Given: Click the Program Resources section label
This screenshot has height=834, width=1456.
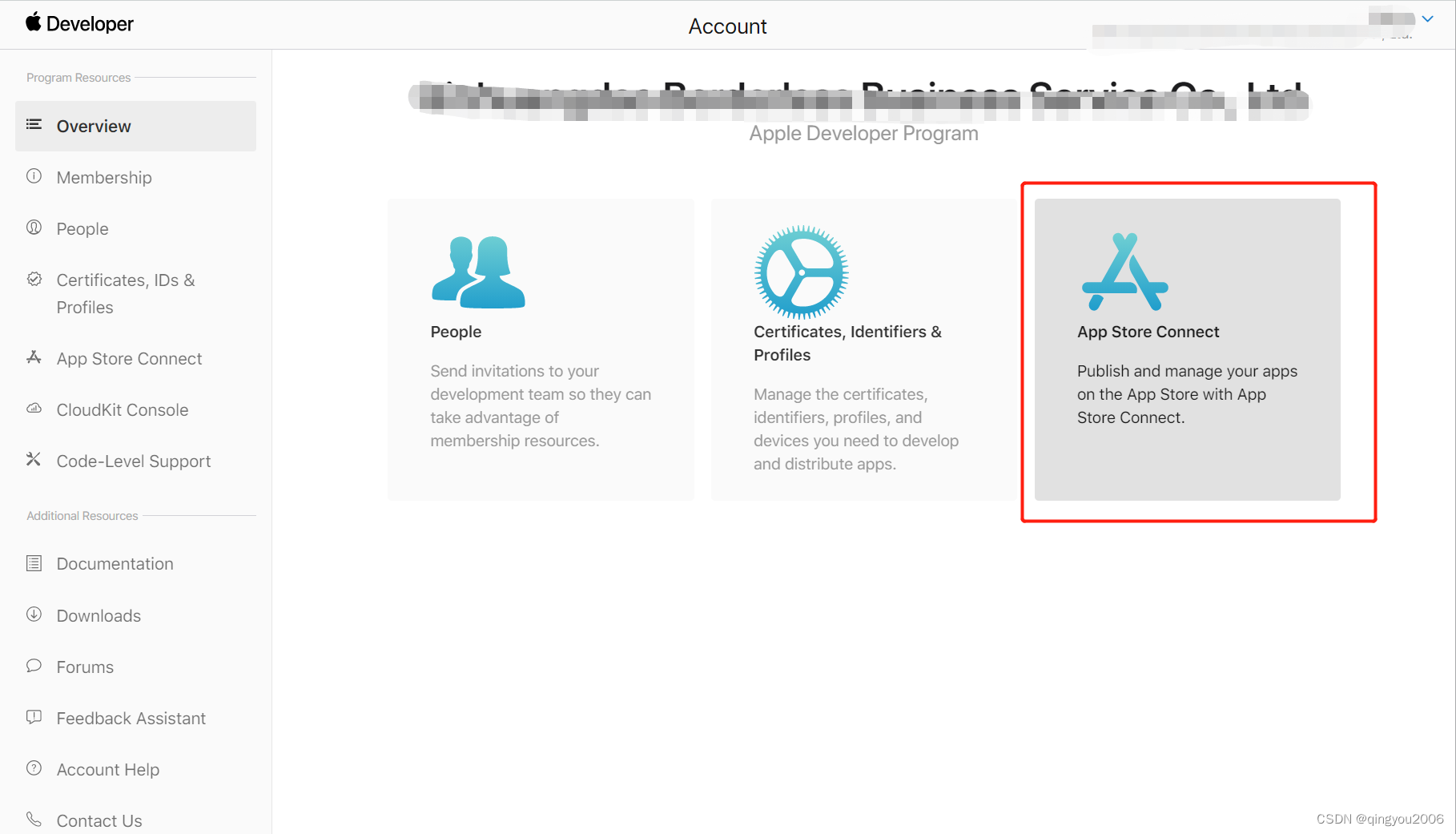Looking at the screenshot, I should click(x=78, y=78).
